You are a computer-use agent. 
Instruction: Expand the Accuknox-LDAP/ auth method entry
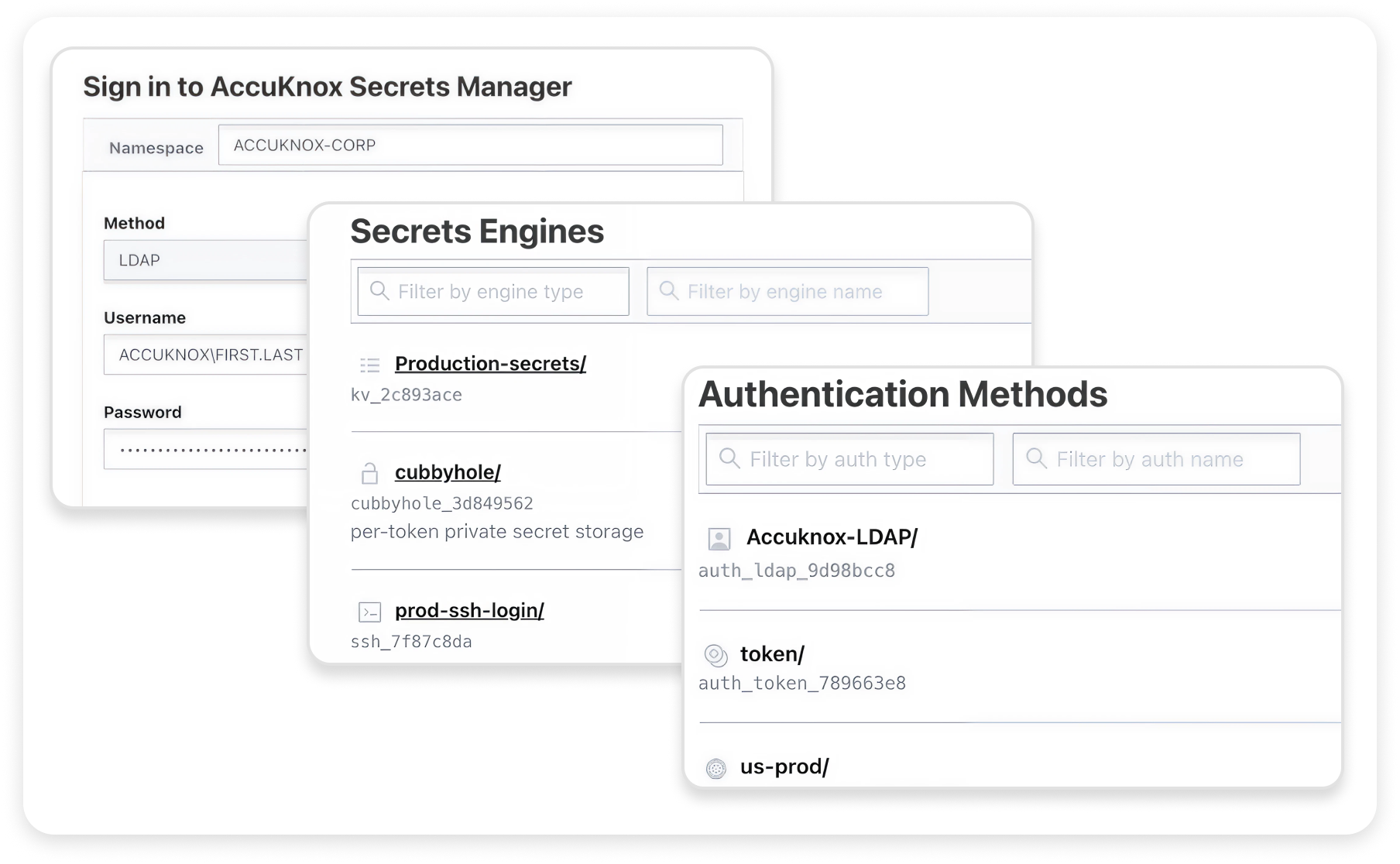832,537
